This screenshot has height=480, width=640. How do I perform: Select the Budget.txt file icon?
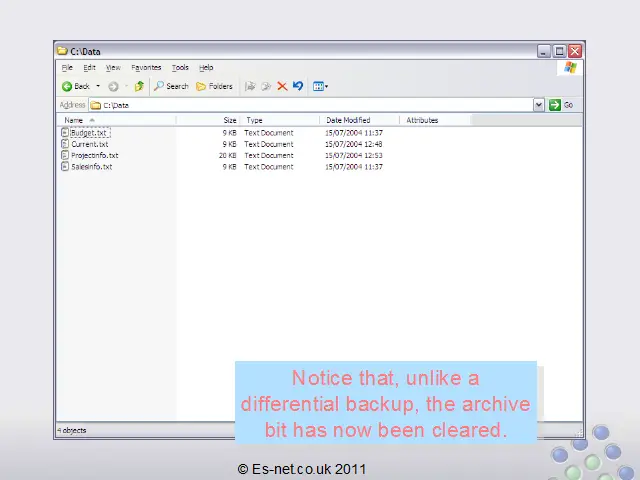click(x=65, y=132)
